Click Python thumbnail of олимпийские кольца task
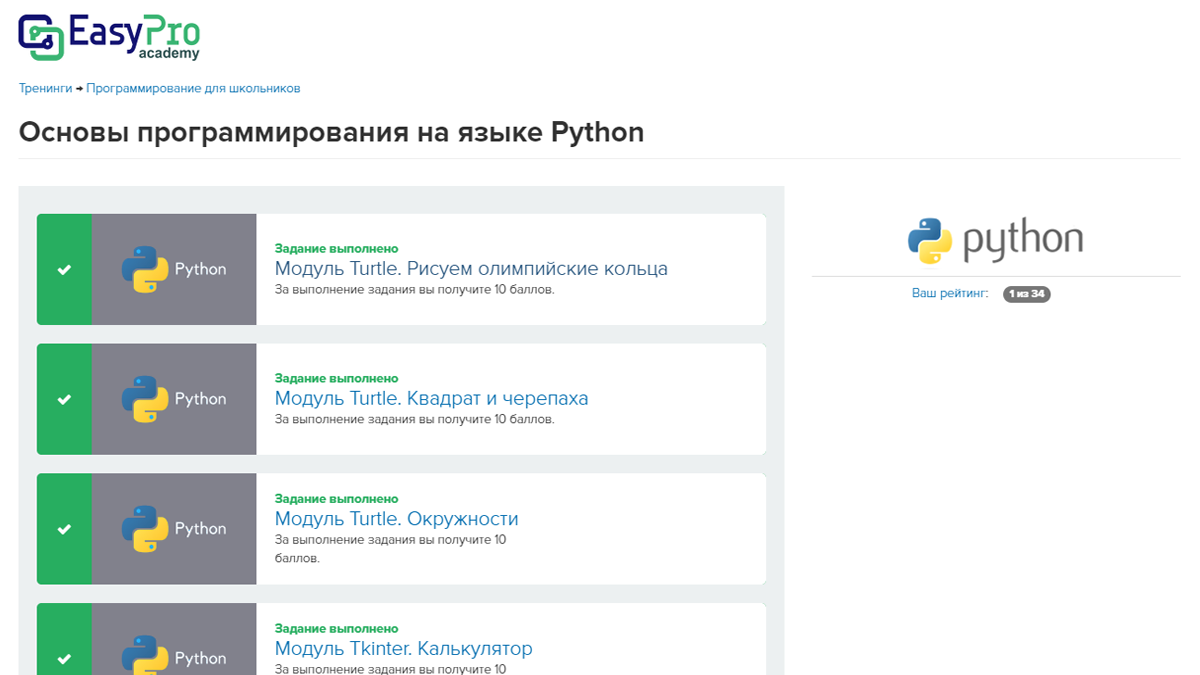This screenshot has height=675, width=1200. pos(174,269)
